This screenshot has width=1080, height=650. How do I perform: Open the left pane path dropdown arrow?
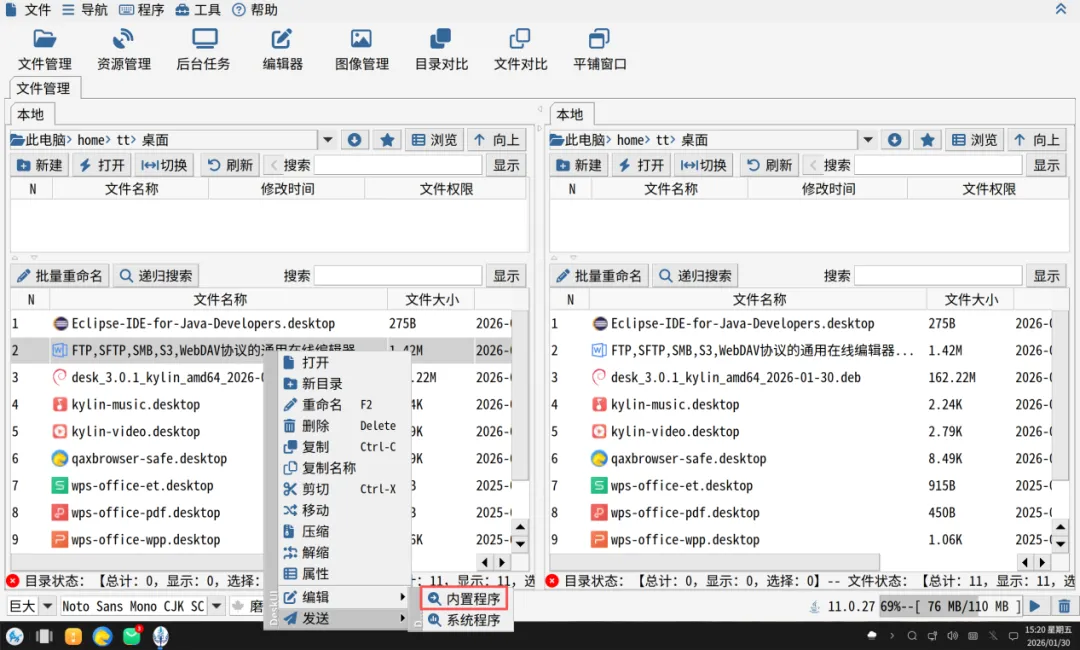coord(328,140)
